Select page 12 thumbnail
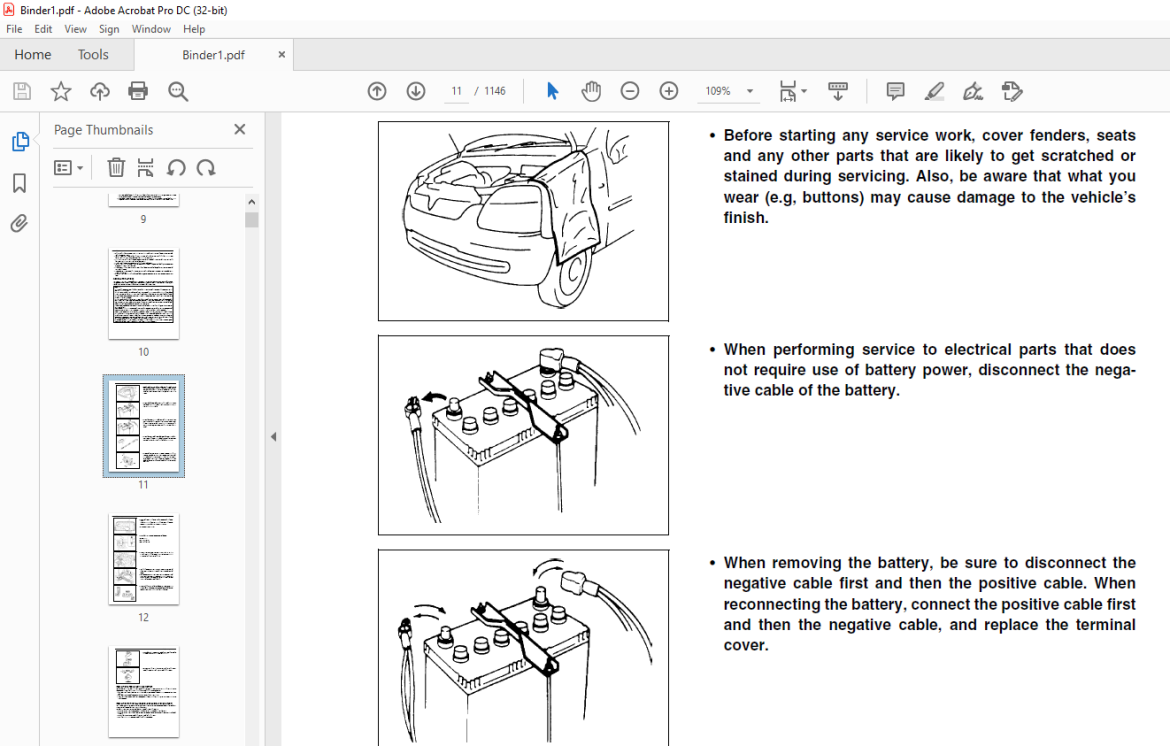Viewport: 1170px width, 746px height. [143, 559]
